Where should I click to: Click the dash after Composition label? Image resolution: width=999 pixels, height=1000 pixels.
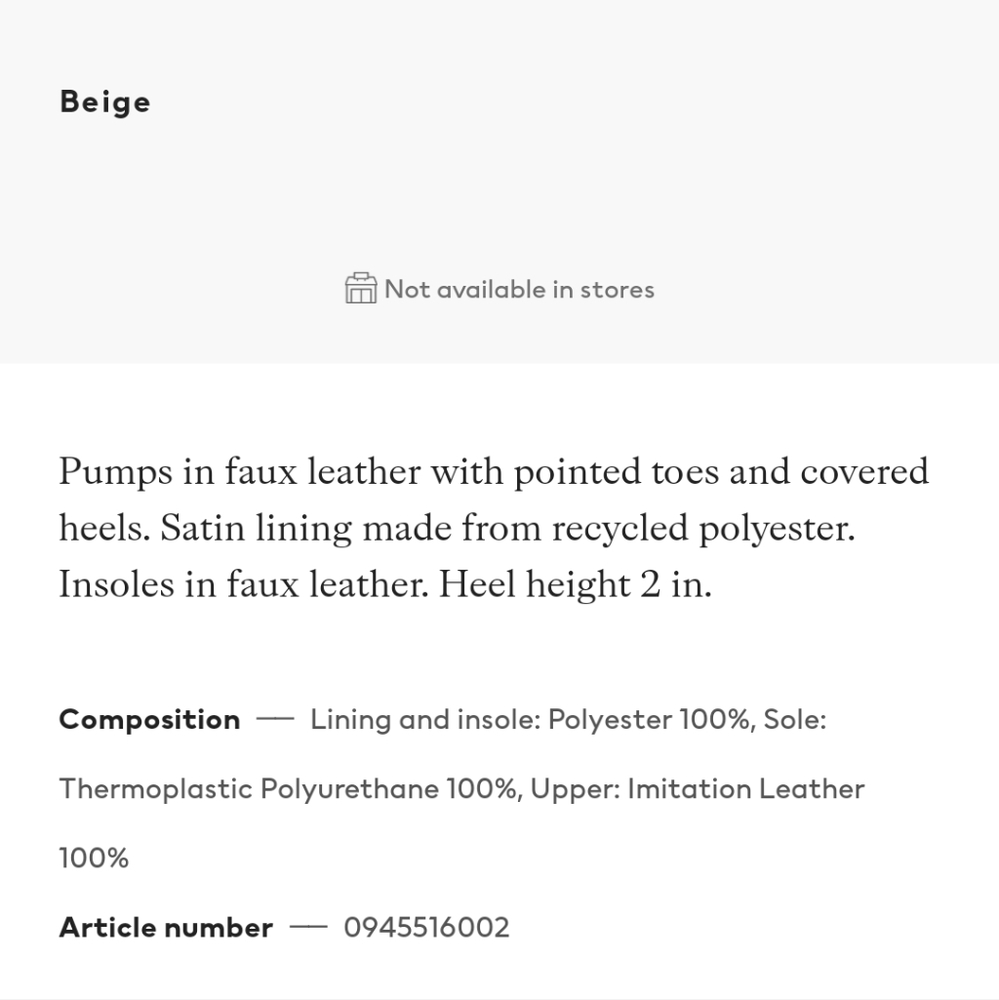pyautogui.click(x=275, y=719)
